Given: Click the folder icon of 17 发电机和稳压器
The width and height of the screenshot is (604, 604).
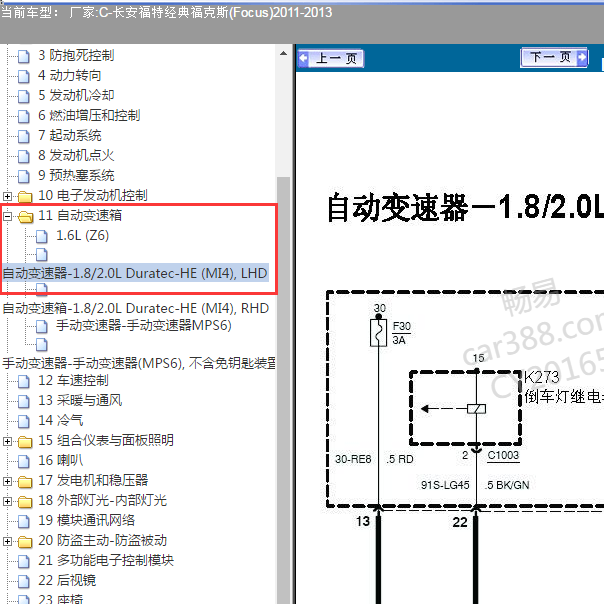Looking at the screenshot, I should (x=25, y=482).
